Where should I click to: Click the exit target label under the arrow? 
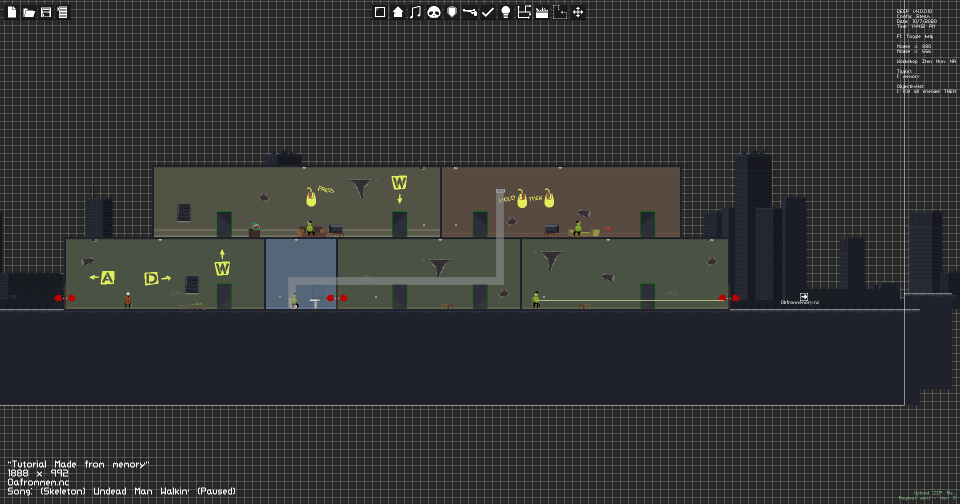tap(800, 303)
